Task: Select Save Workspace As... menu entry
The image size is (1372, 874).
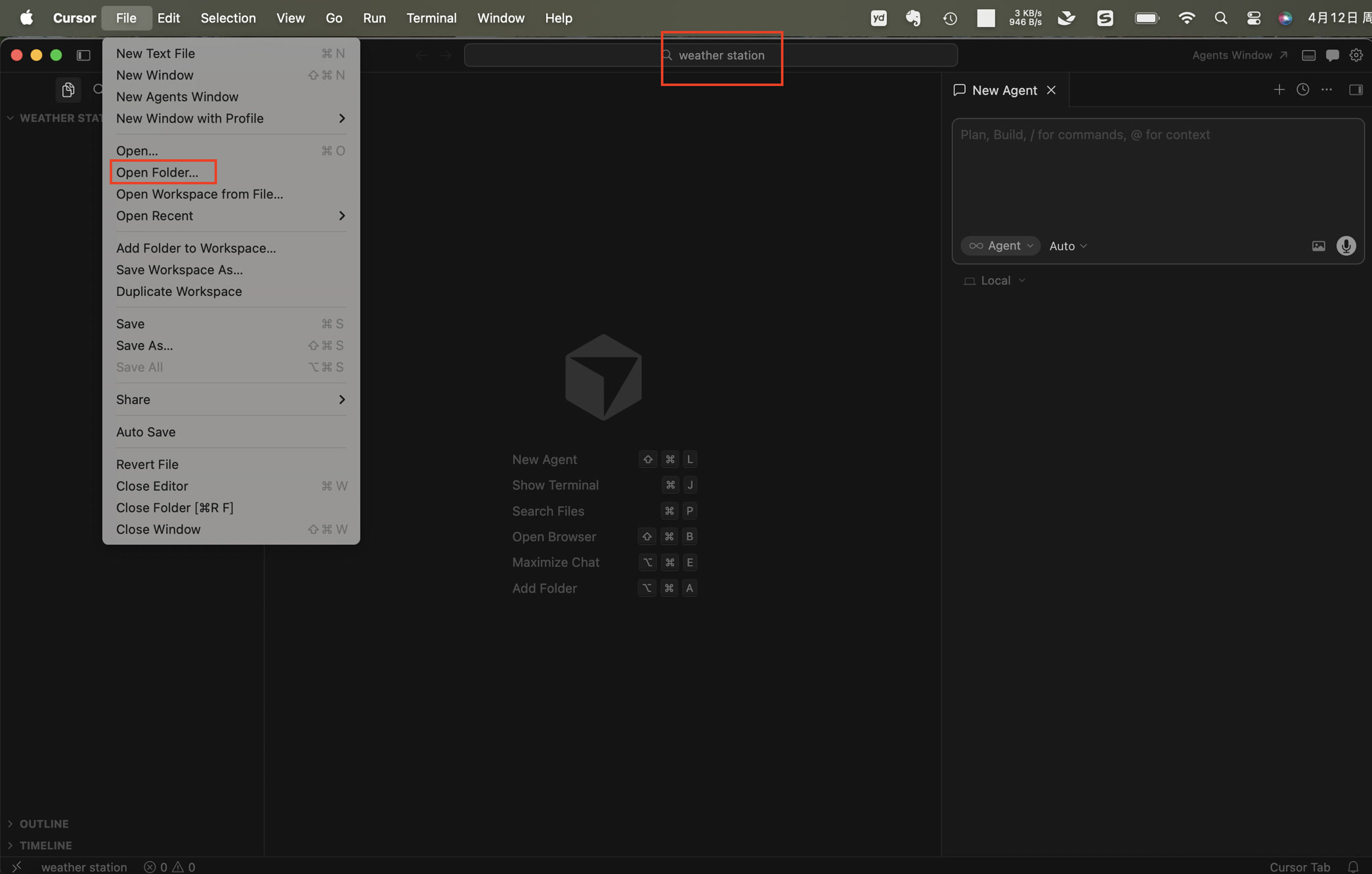Action: (x=179, y=270)
